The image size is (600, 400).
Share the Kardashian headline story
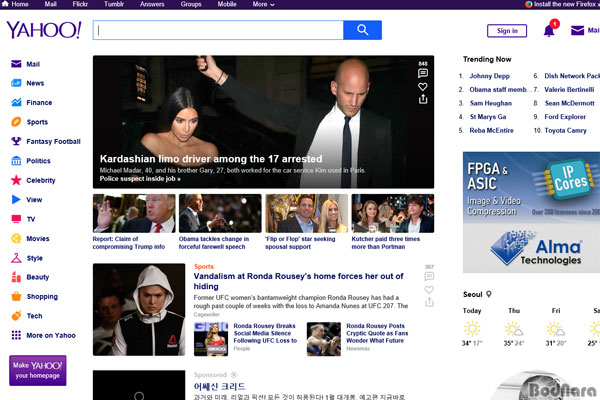[x=422, y=99]
